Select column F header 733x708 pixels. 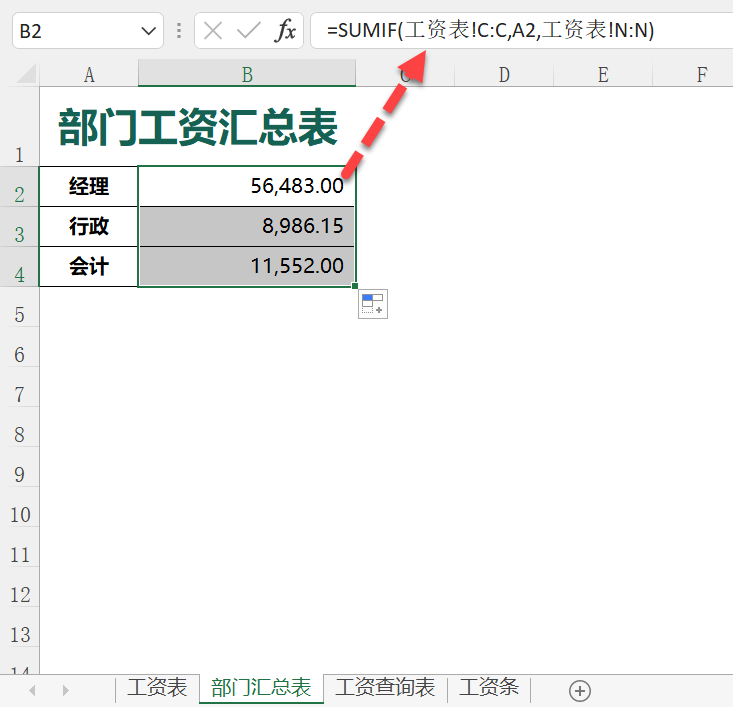[693, 73]
